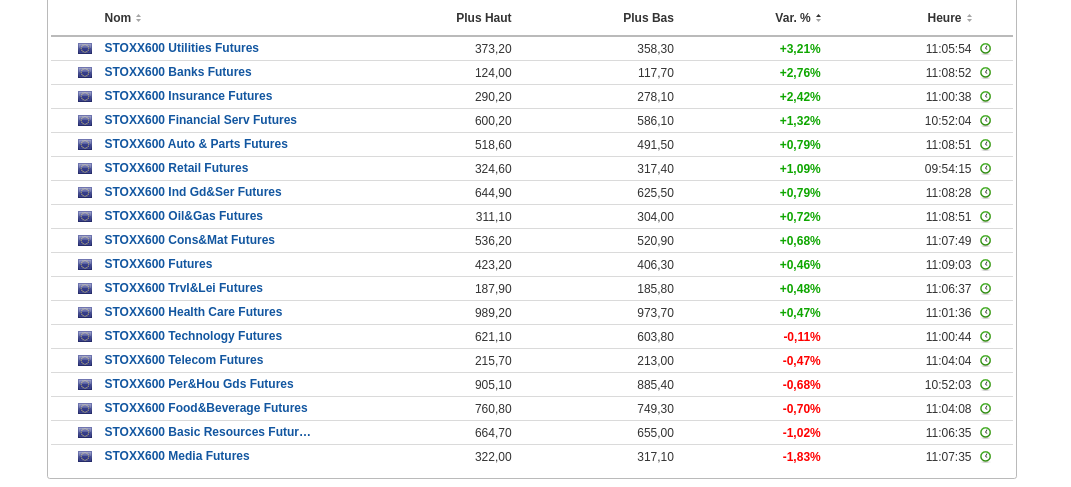Viewport: 1071px width, 487px height.
Task: Click the clock icon in the Retail Futures row
Action: [985, 169]
